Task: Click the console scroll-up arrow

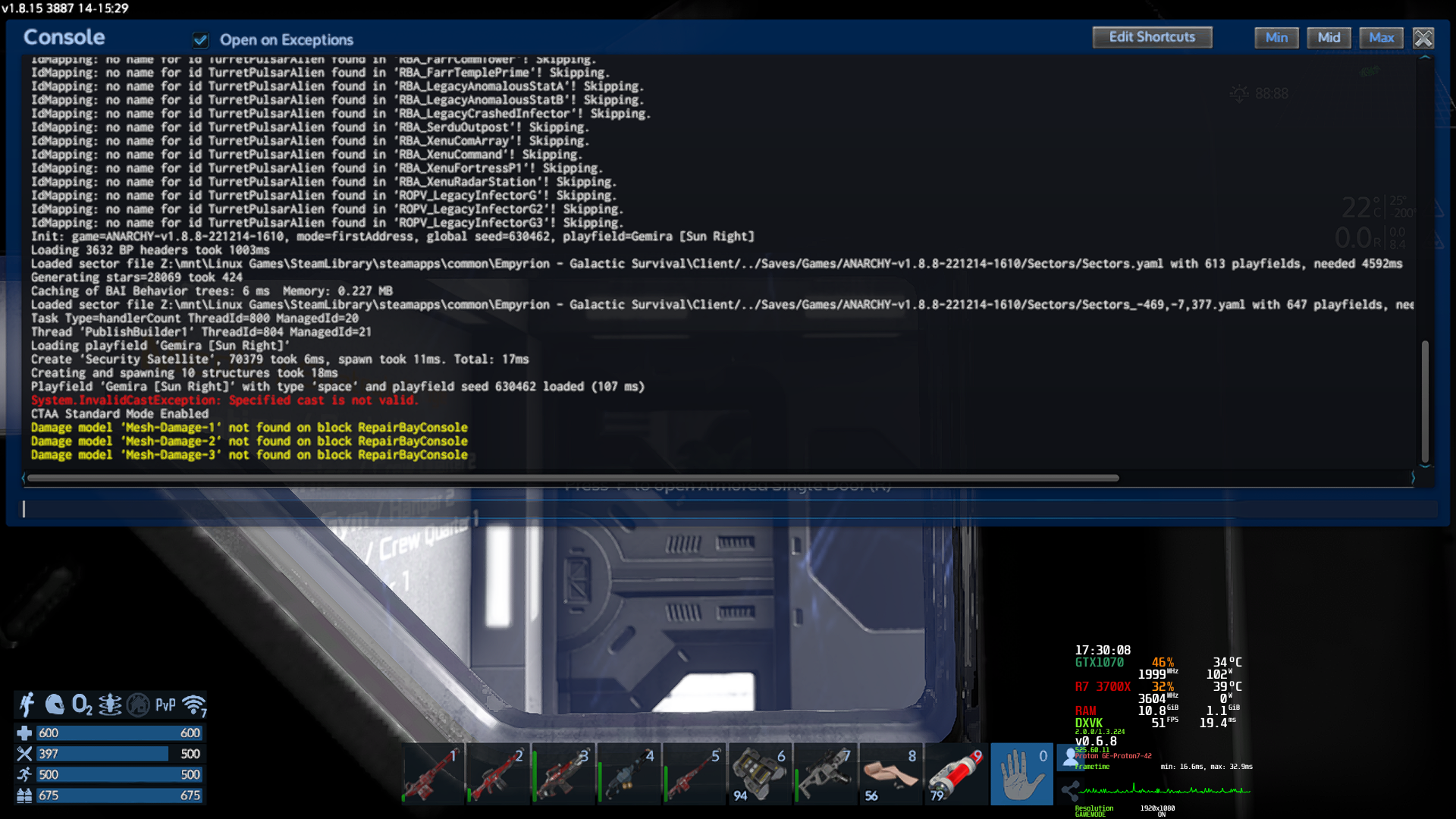Action: tap(1425, 58)
